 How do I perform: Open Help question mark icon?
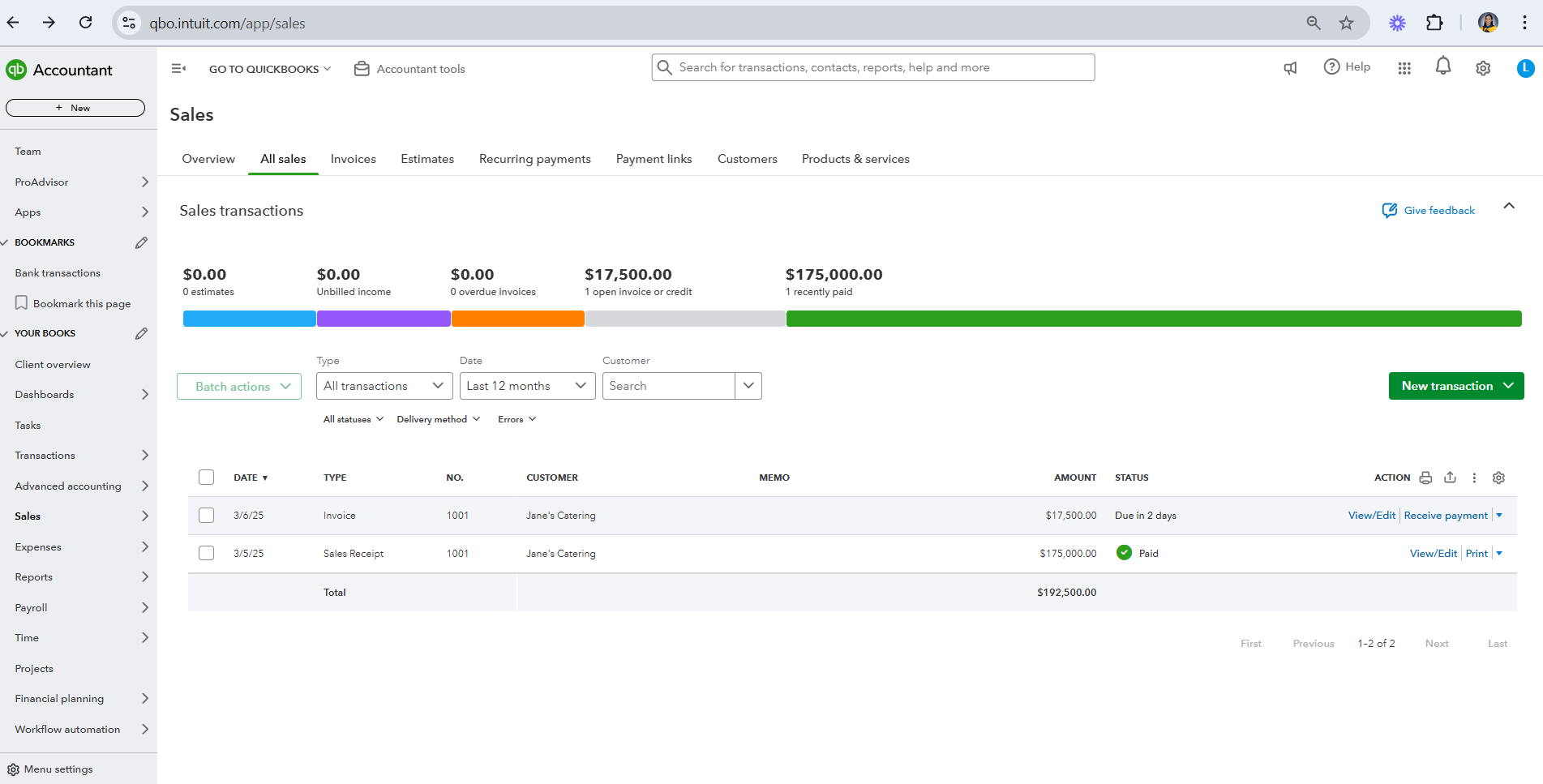pyautogui.click(x=1331, y=66)
